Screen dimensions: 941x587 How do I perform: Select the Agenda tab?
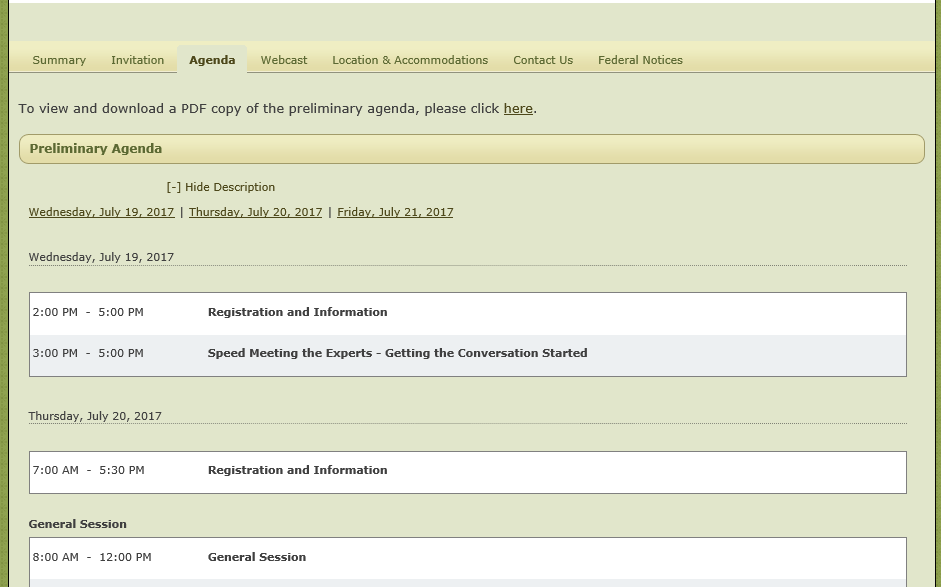click(212, 60)
